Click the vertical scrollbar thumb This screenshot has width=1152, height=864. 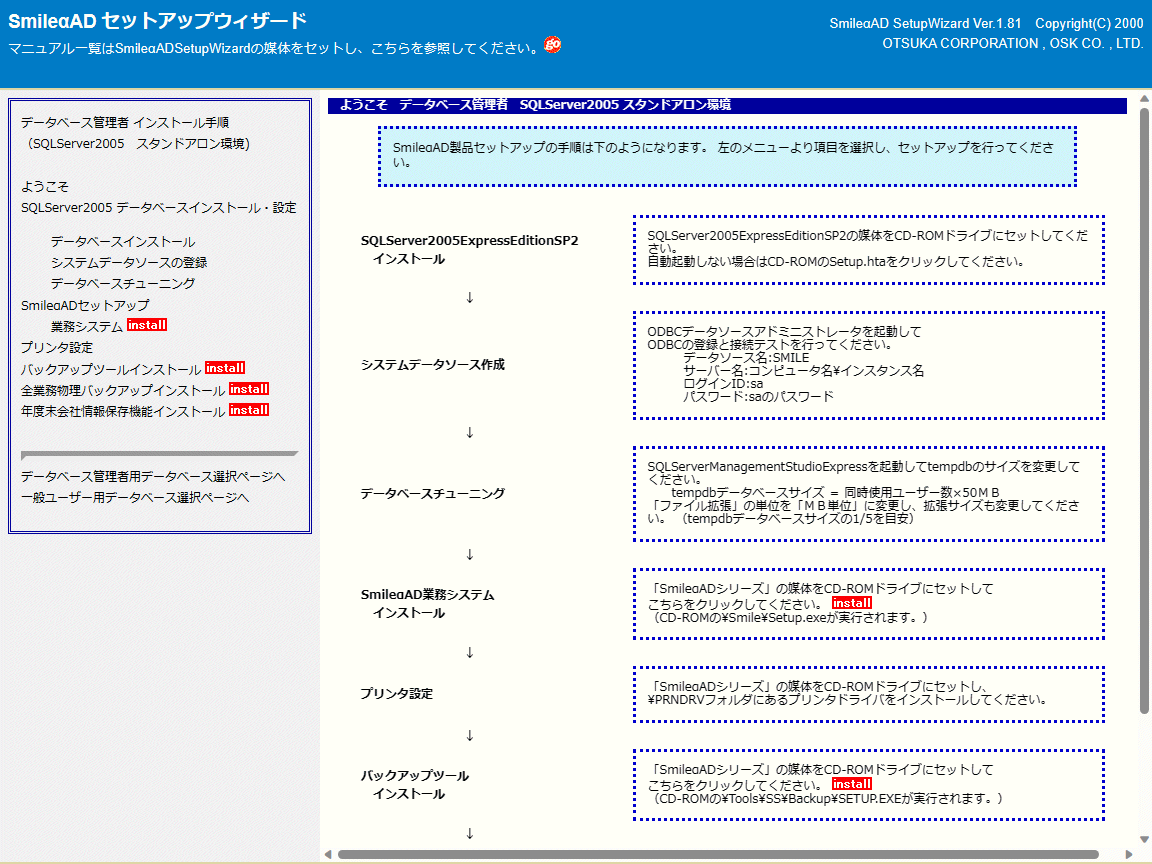point(1144,410)
